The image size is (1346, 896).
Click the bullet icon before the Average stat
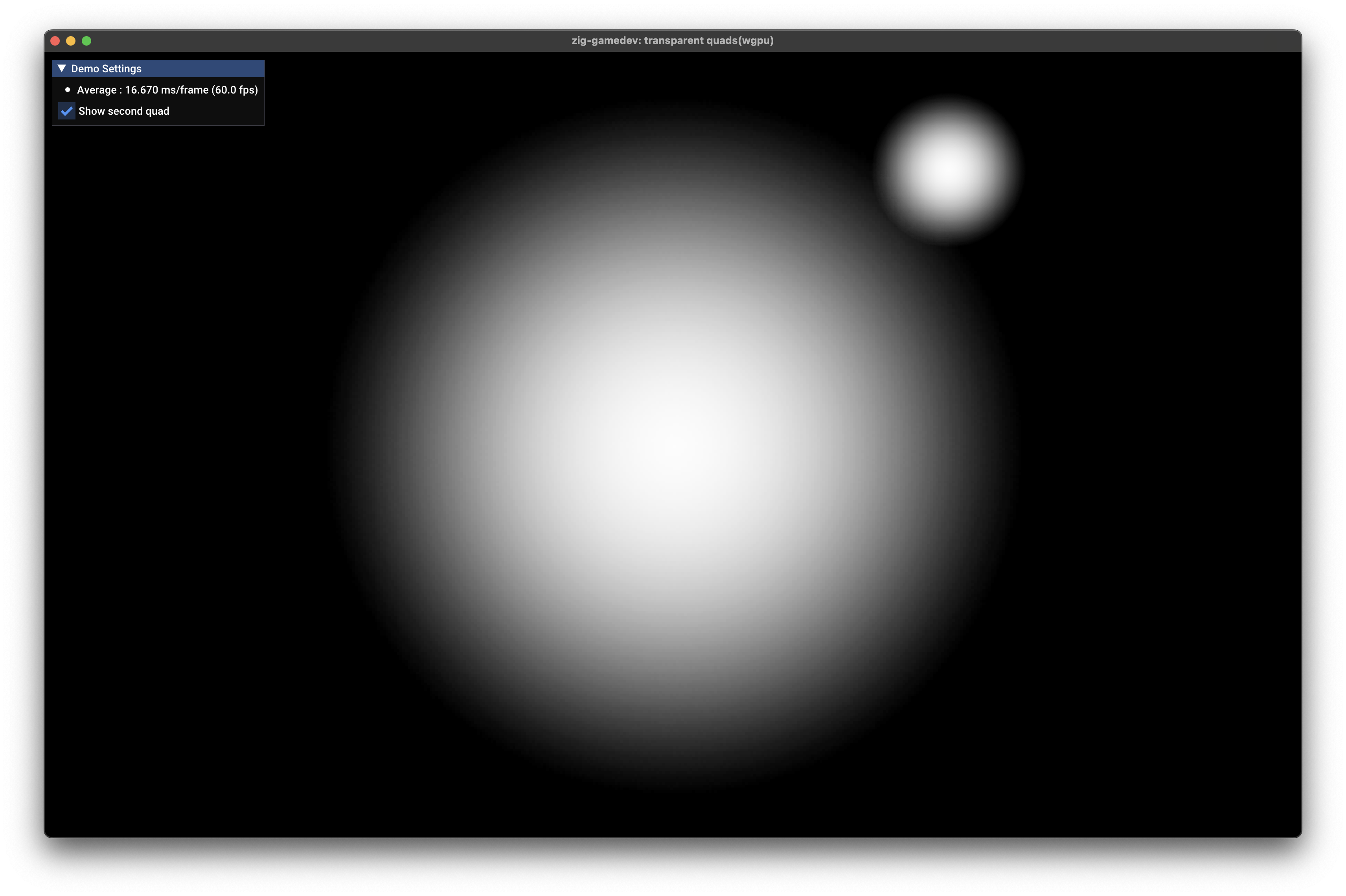pyautogui.click(x=68, y=90)
